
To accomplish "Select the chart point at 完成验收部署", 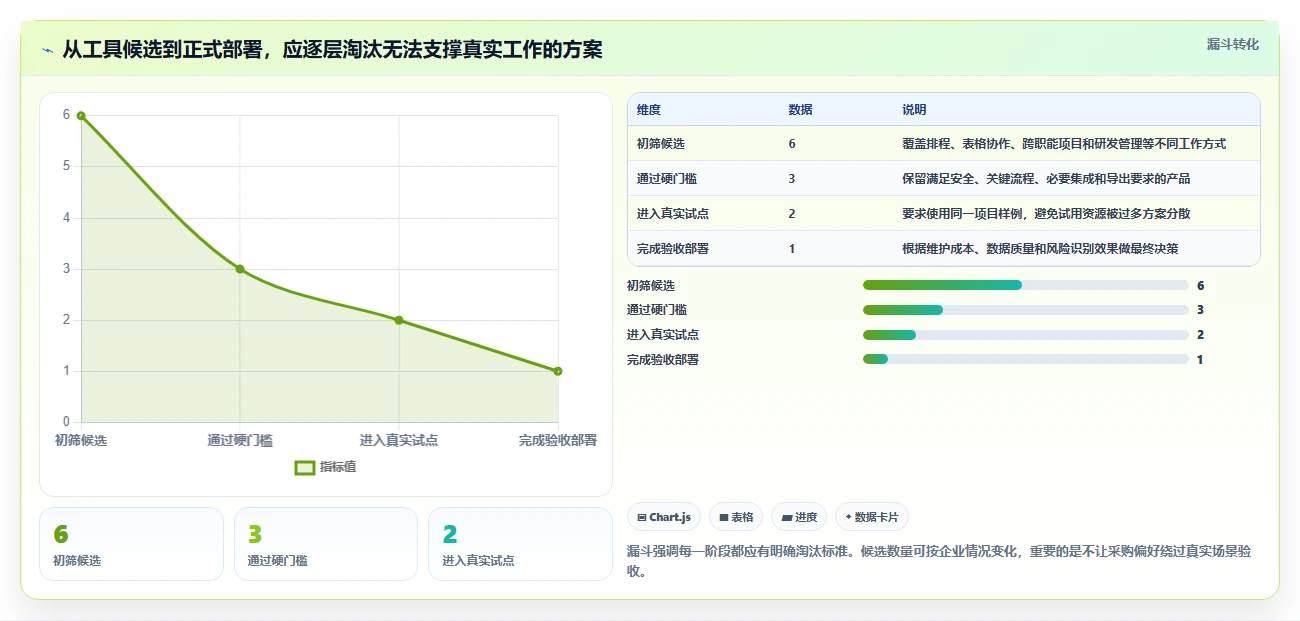I will 558,371.
